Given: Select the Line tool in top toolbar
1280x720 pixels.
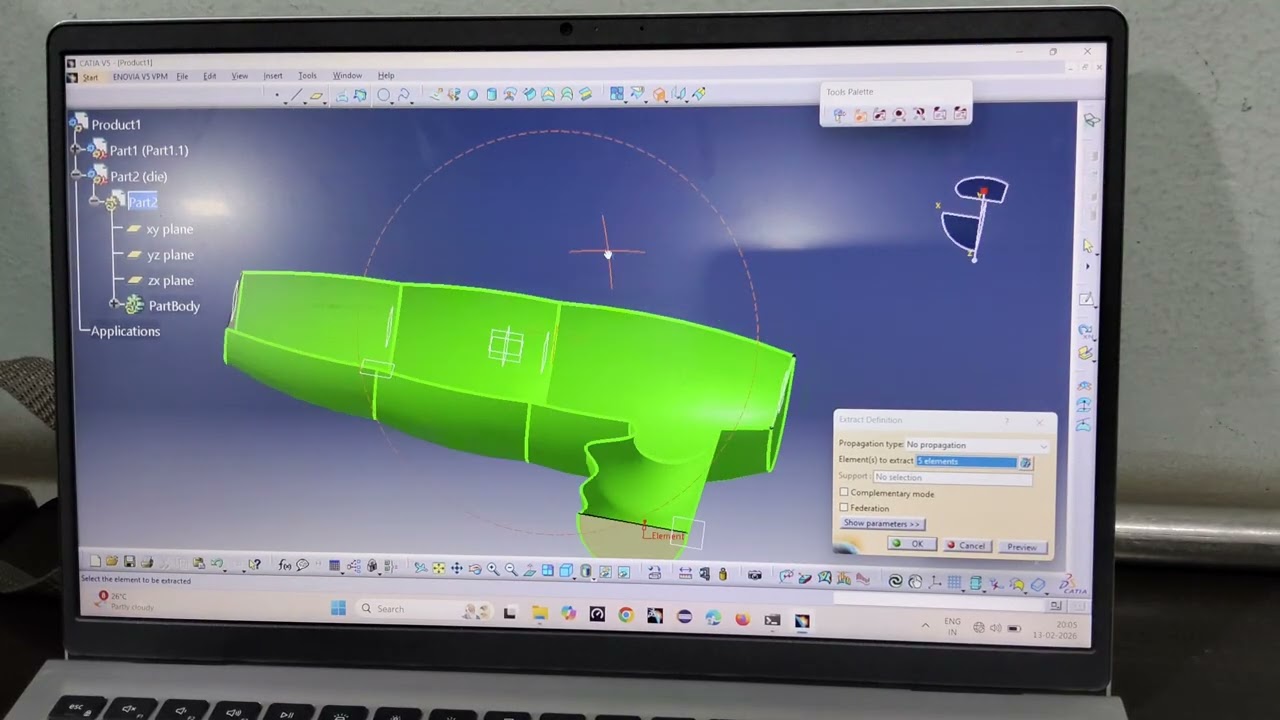Looking at the screenshot, I should [296, 95].
